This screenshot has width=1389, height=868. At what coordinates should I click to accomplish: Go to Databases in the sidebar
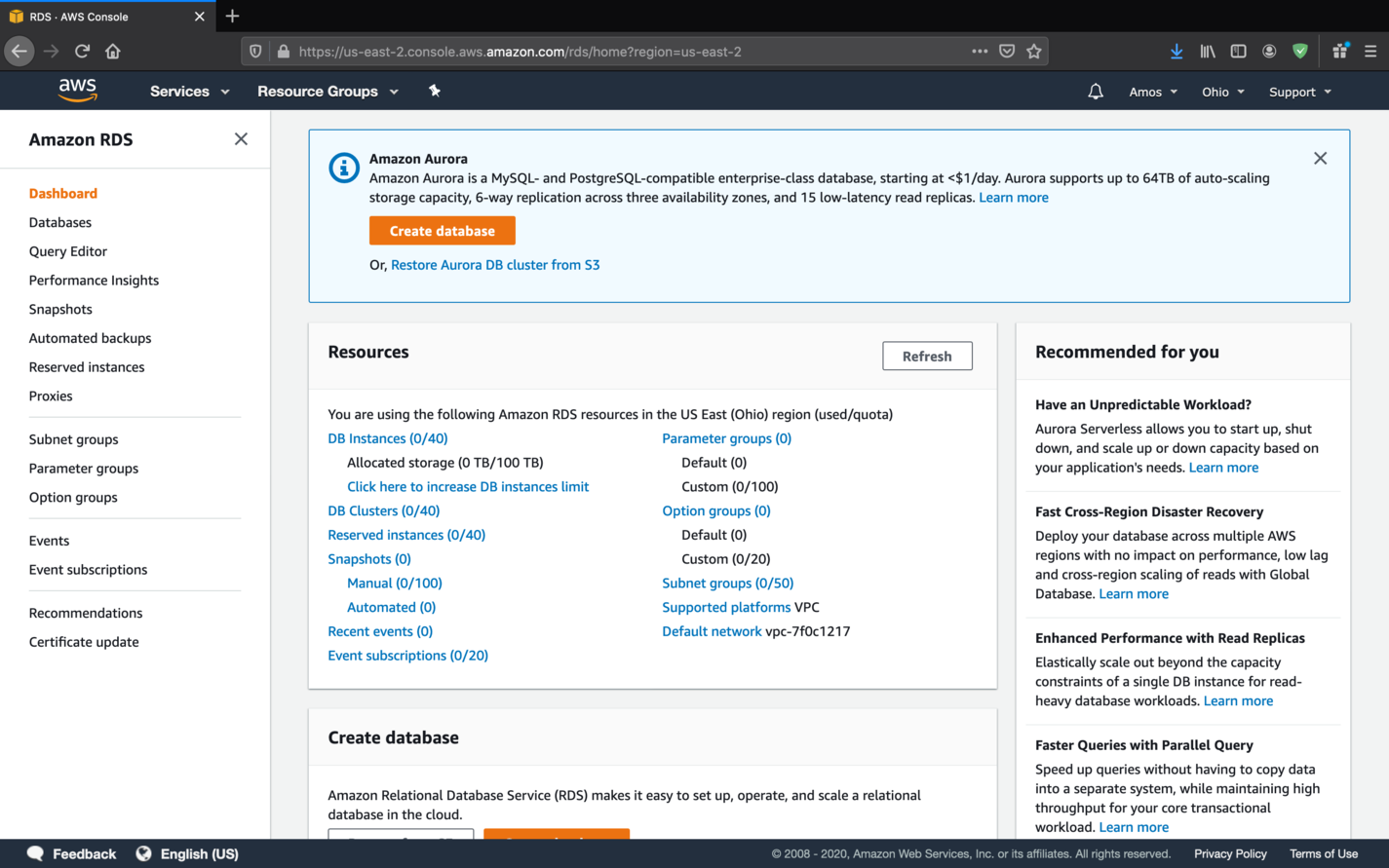60,222
